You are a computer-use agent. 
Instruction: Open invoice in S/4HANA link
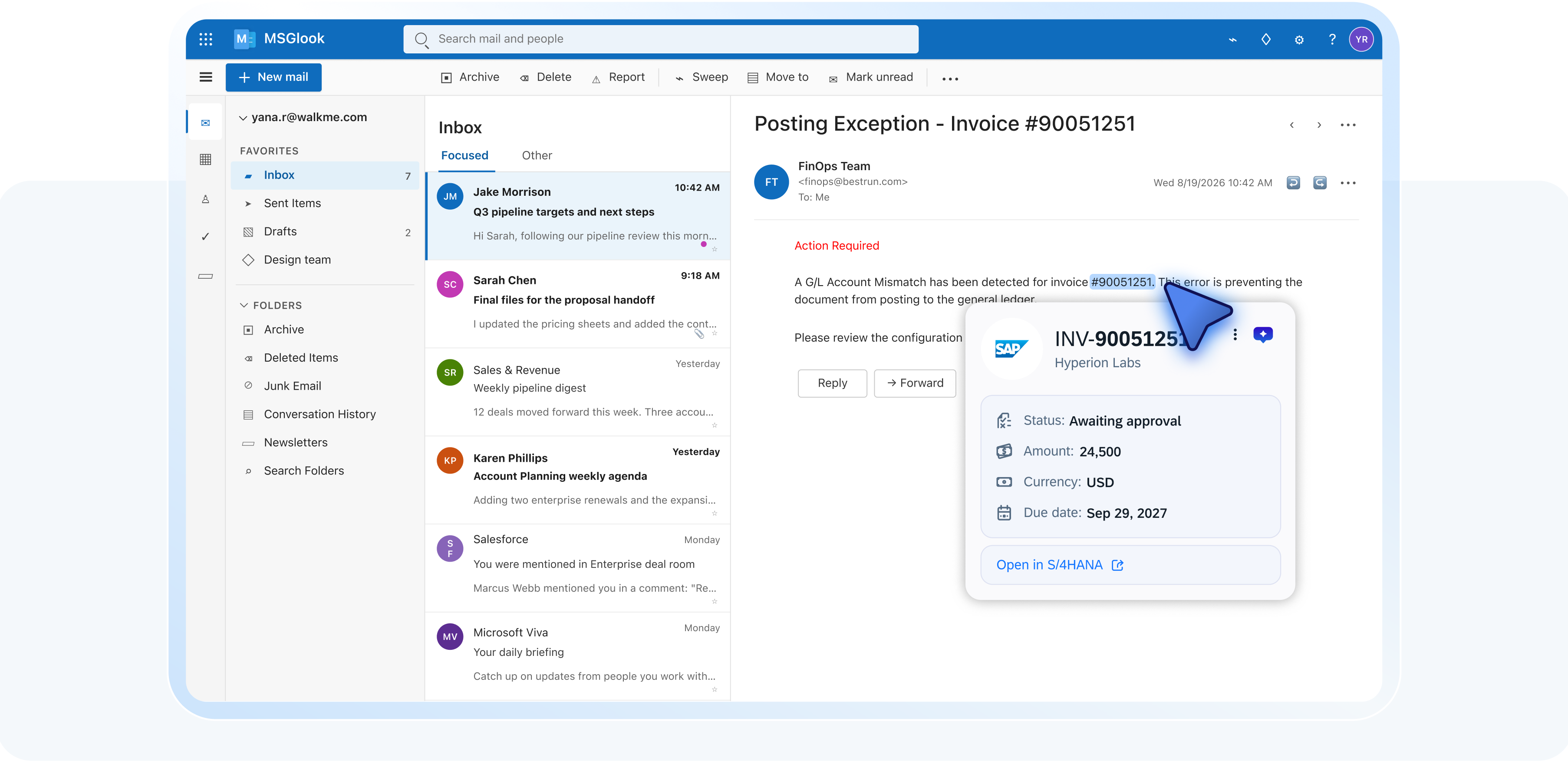[1059, 565]
